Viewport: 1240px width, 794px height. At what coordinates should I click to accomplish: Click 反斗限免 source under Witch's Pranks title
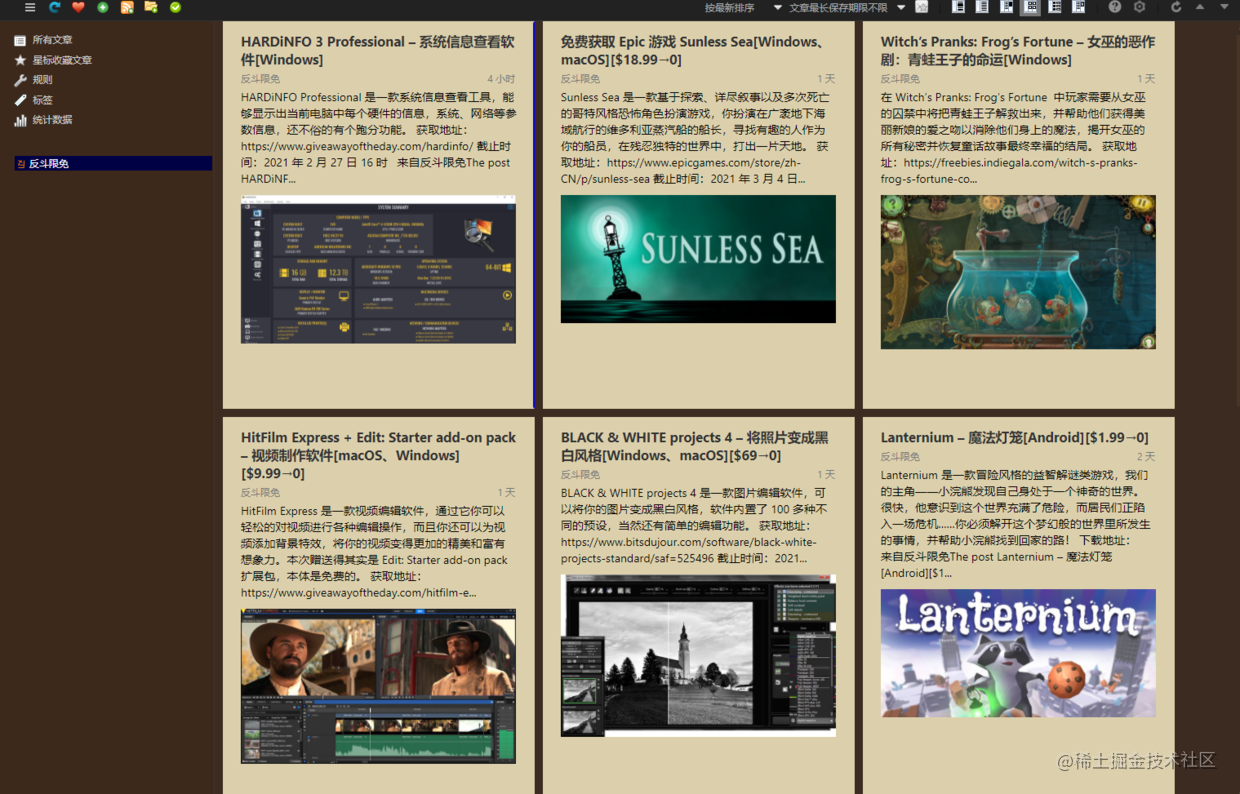900,79
